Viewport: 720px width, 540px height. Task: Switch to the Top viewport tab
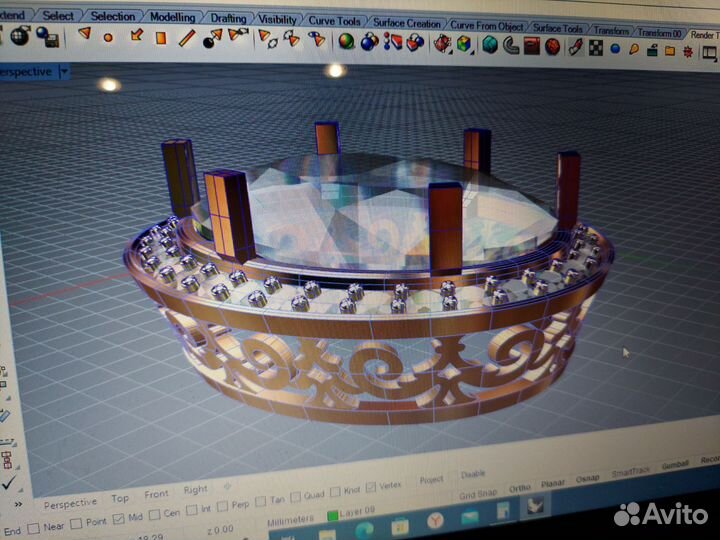click(x=119, y=498)
